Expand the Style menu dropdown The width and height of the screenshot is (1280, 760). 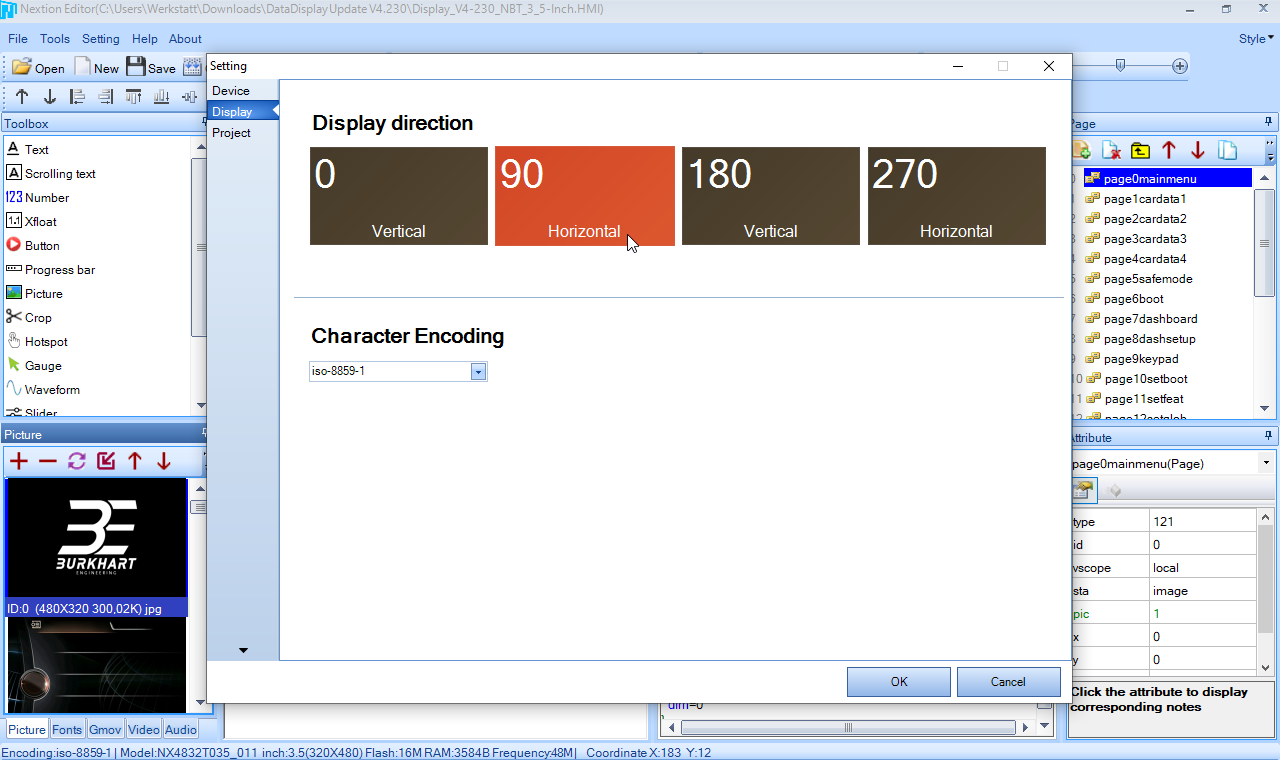coord(1256,39)
